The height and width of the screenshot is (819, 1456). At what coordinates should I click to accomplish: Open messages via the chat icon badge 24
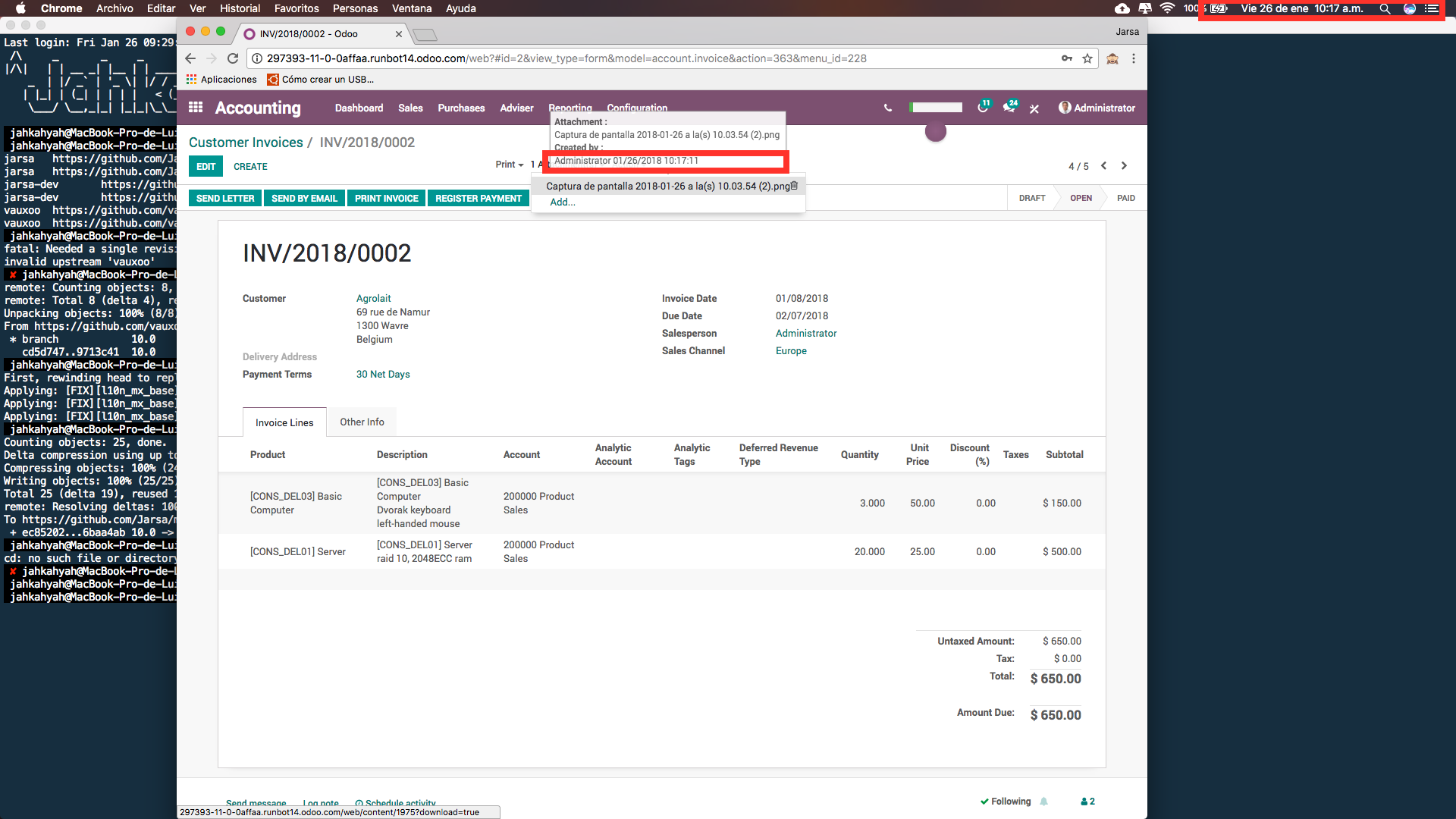tap(1009, 108)
